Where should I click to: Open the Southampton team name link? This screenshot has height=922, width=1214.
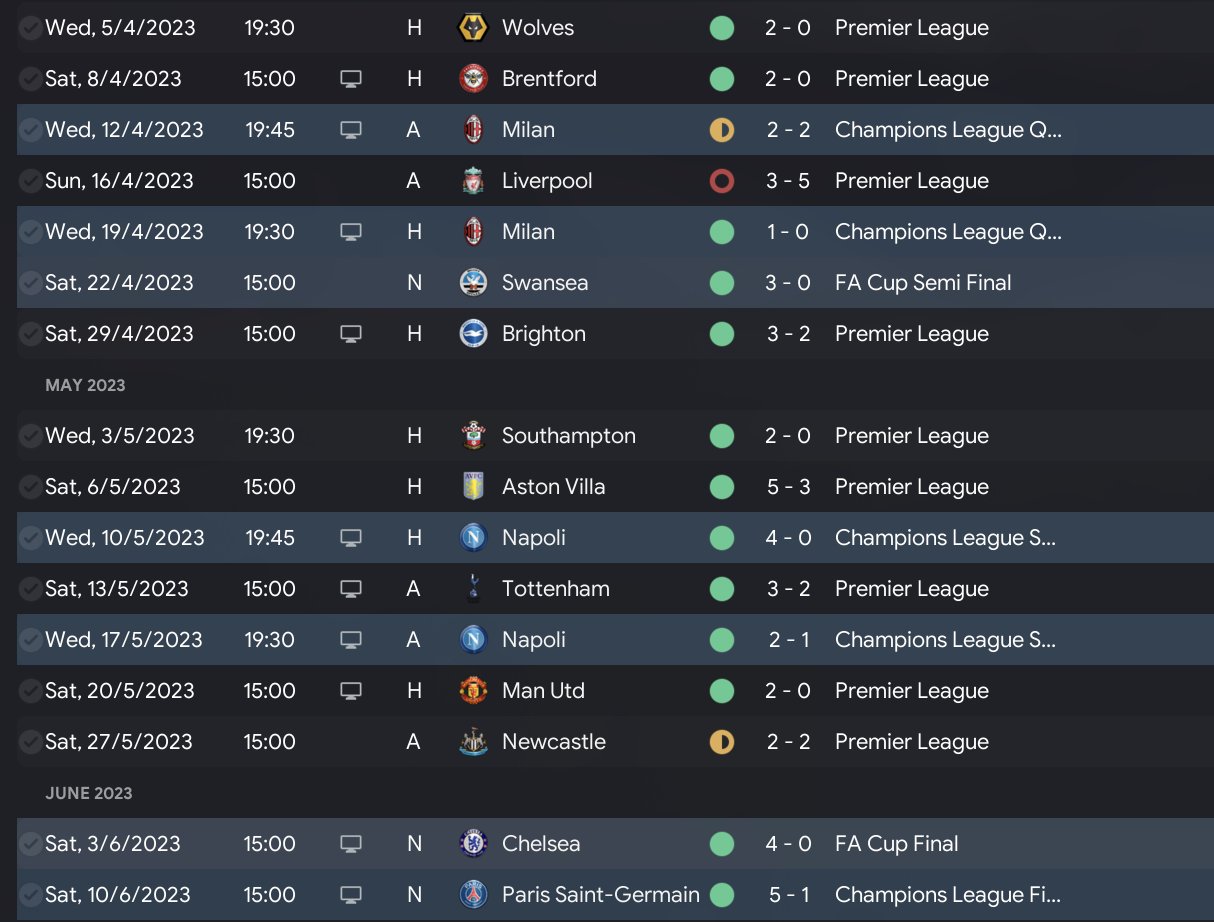click(568, 436)
